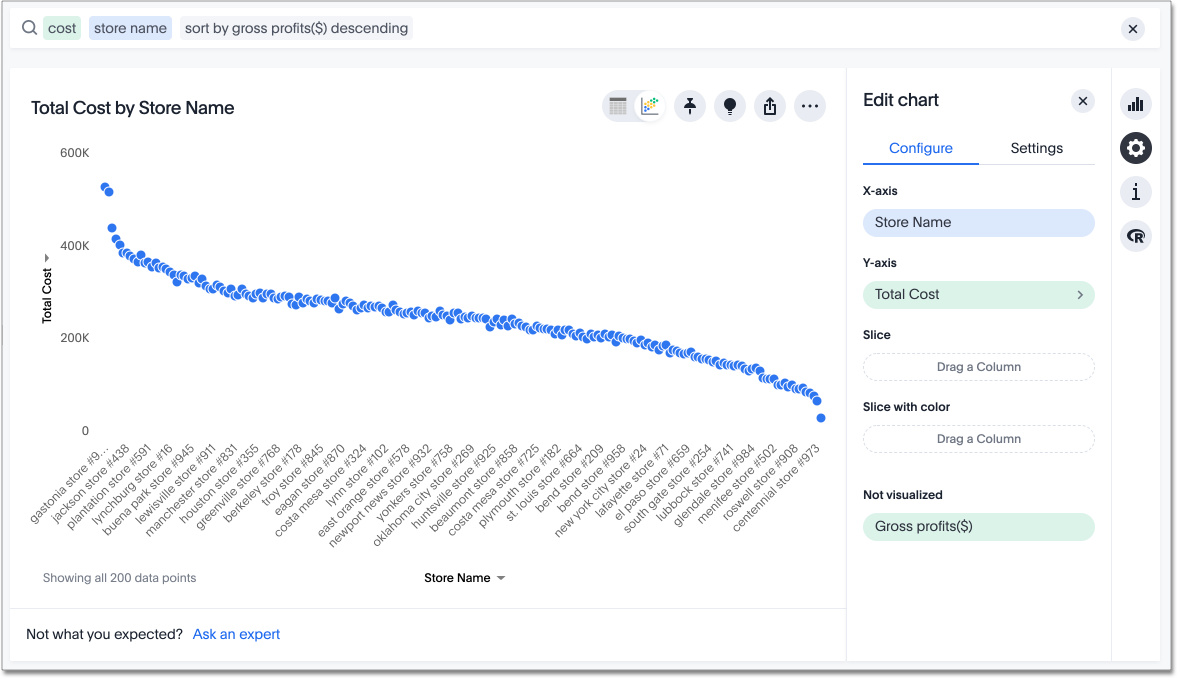Click the gear chart configuration icon

click(1135, 148)
